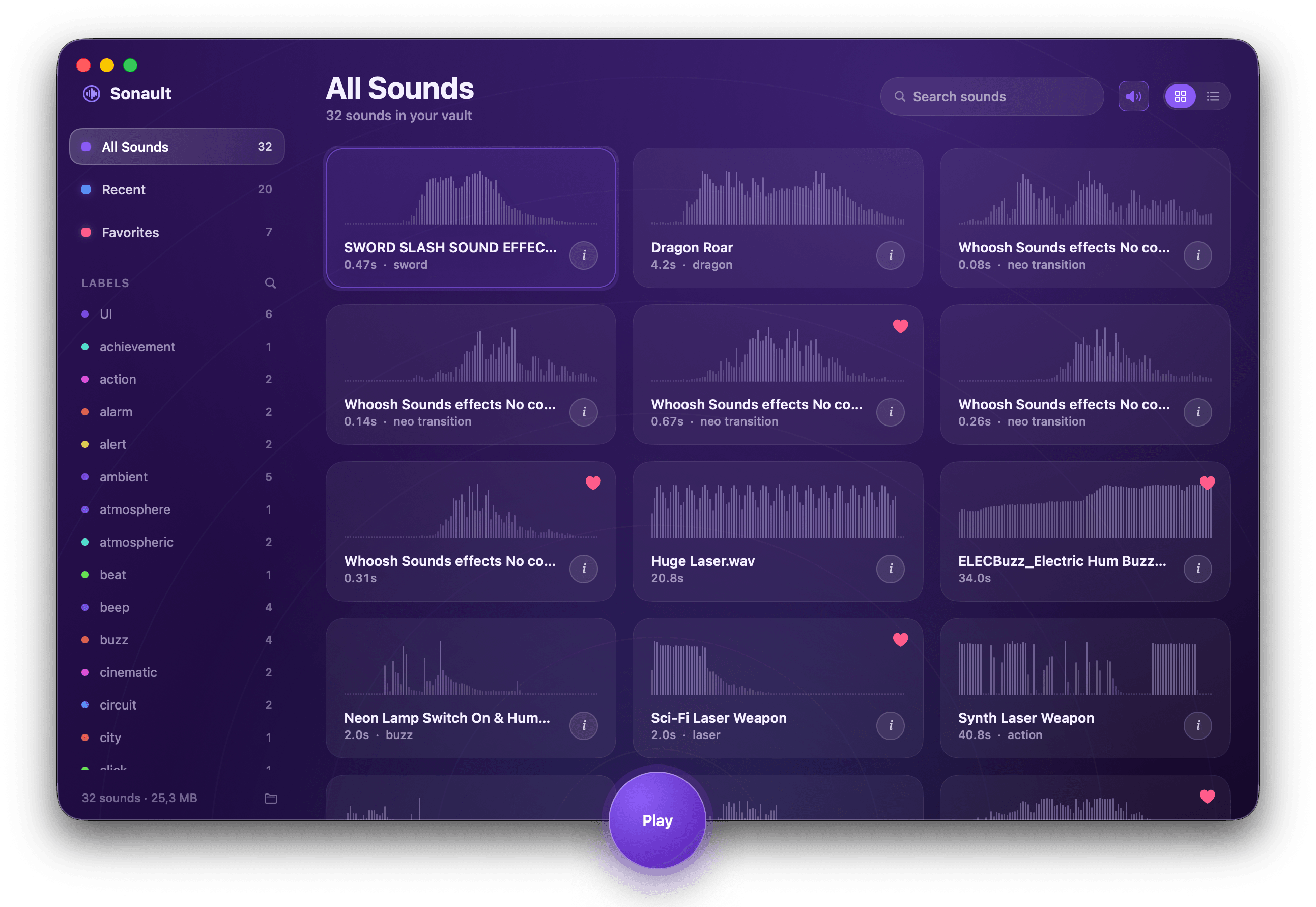Open the vault folder icon in sidebar footer
Image resolution: width=1316 pixels, height=907 pixels.
pyautogui.click(x=270, y=799)
